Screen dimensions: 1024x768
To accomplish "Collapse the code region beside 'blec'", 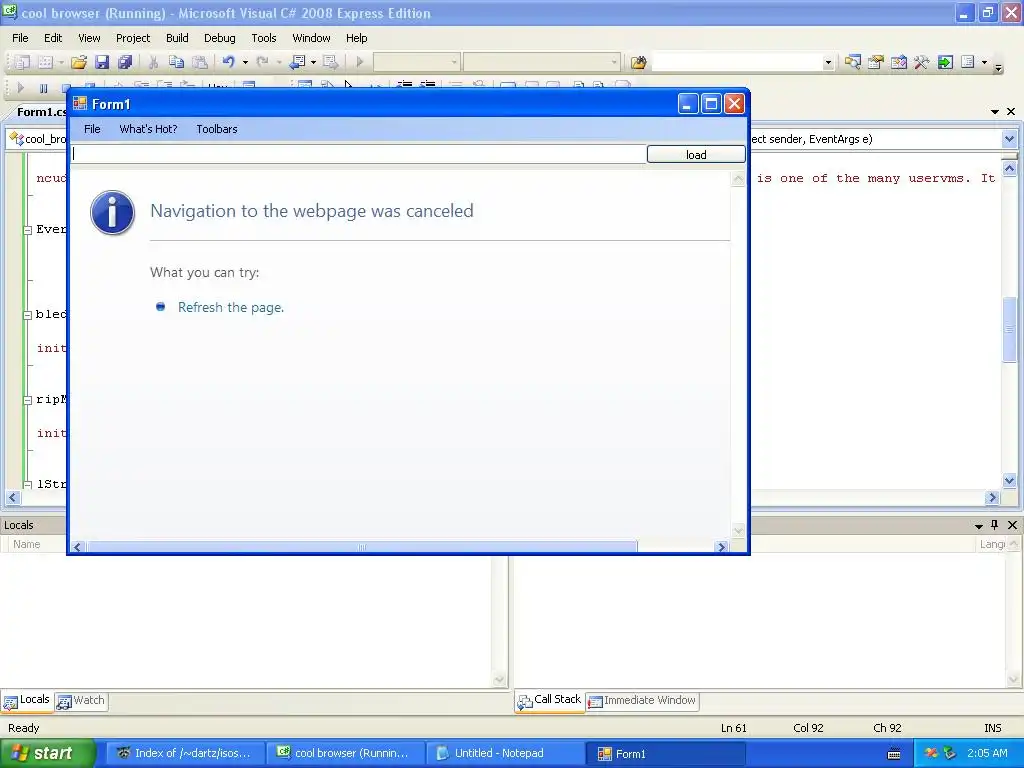I will click(27, 315).
